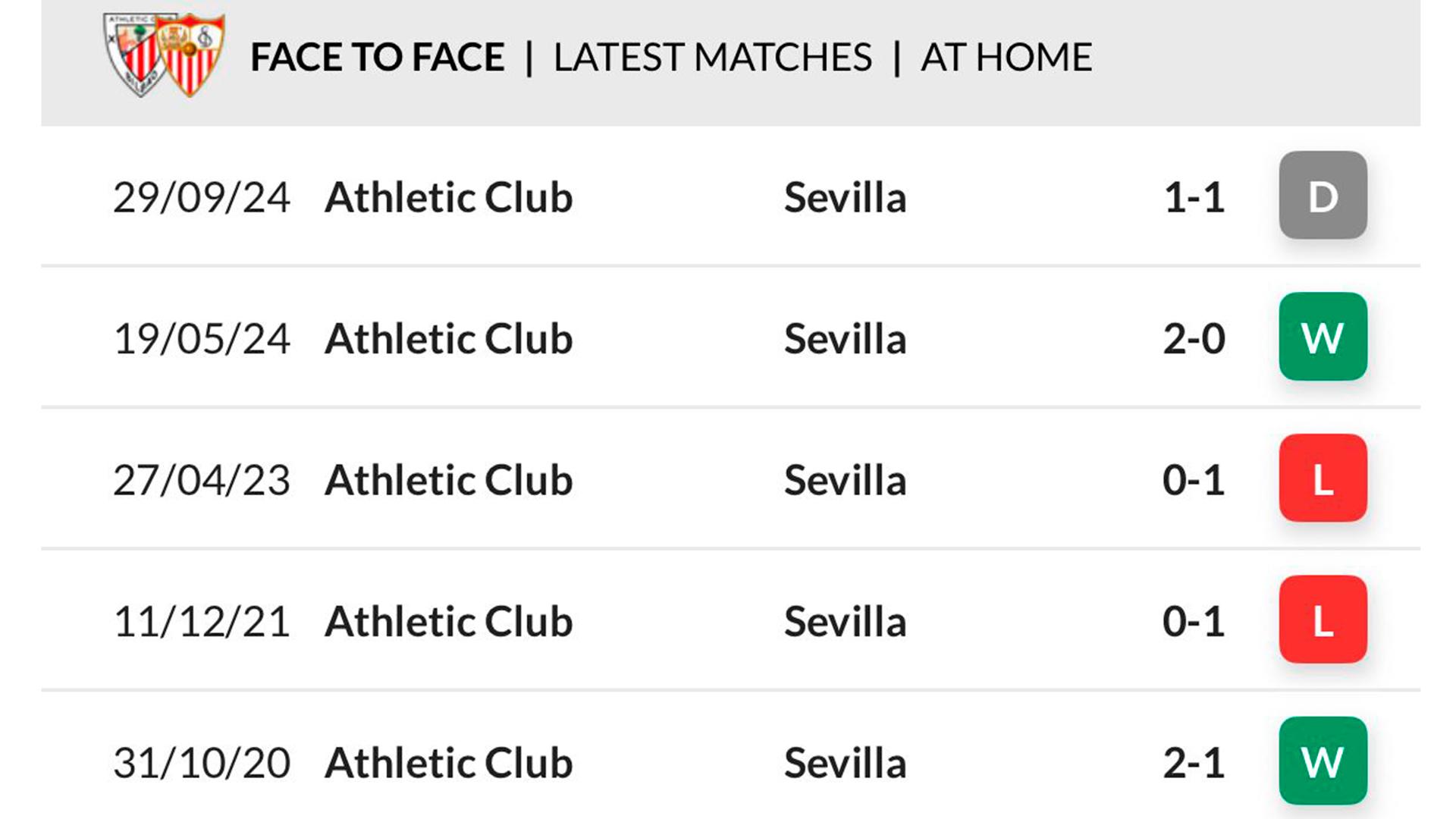Viewport: 1456px width, 819px height.
Task: Open the FACE TO FACE tab
Action: [x=377, y=58]
